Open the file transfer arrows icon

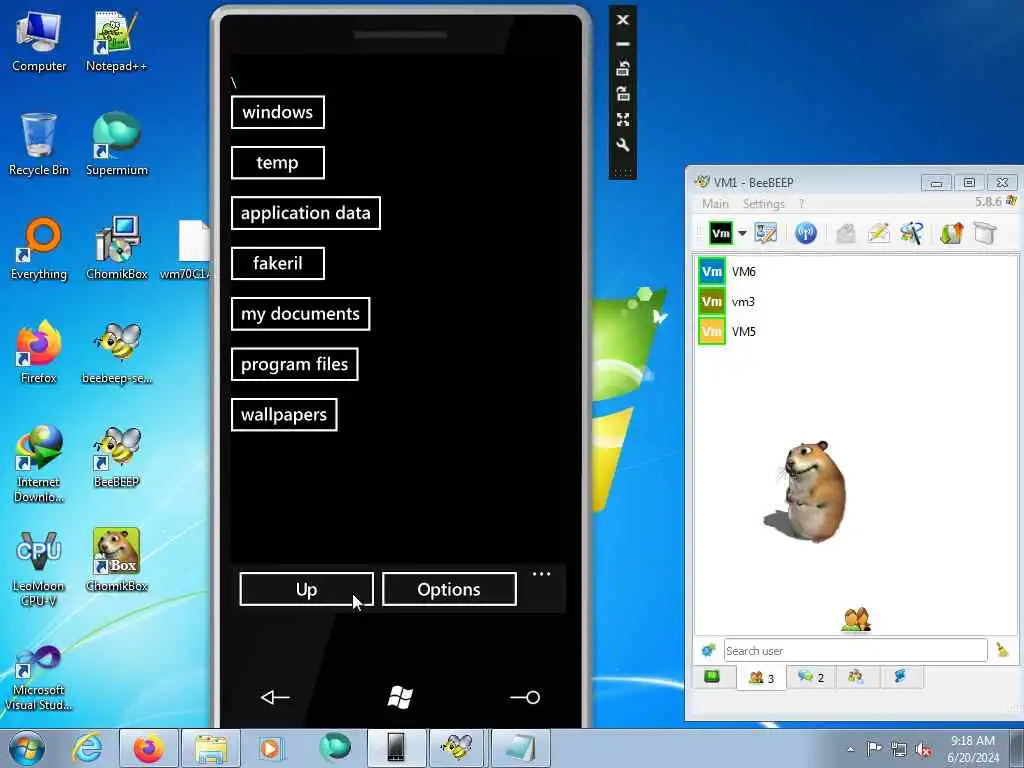point(952,233)
